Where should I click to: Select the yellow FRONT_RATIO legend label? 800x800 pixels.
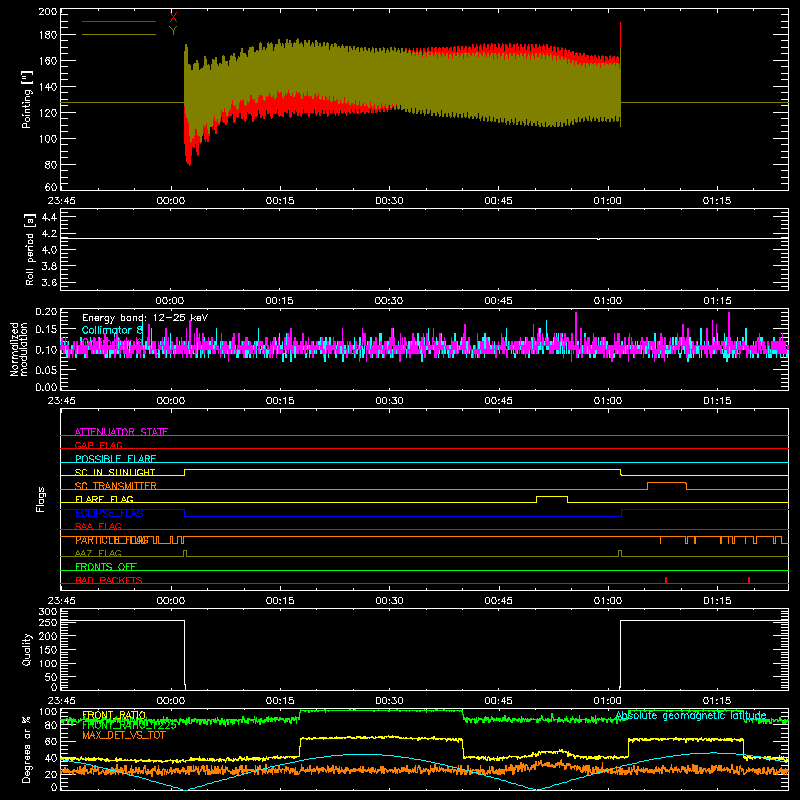pyautogui.click(x=114, y=715)
